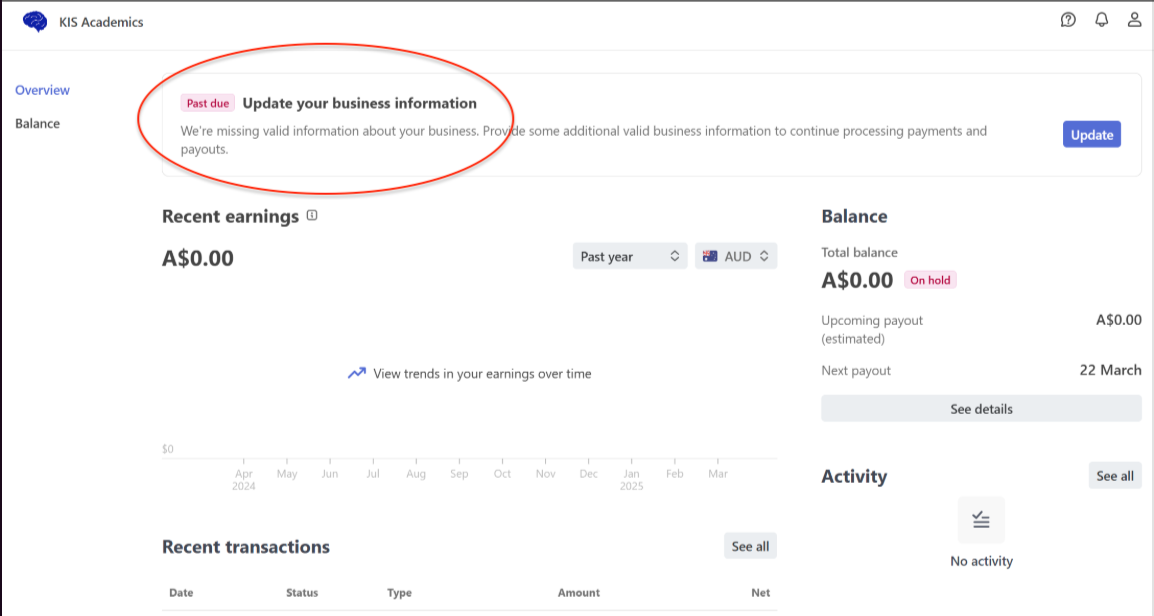Click the Australian flag currency icon
Screen dimensions: 1154x616
pyautogui.click(x=711, y=256)
